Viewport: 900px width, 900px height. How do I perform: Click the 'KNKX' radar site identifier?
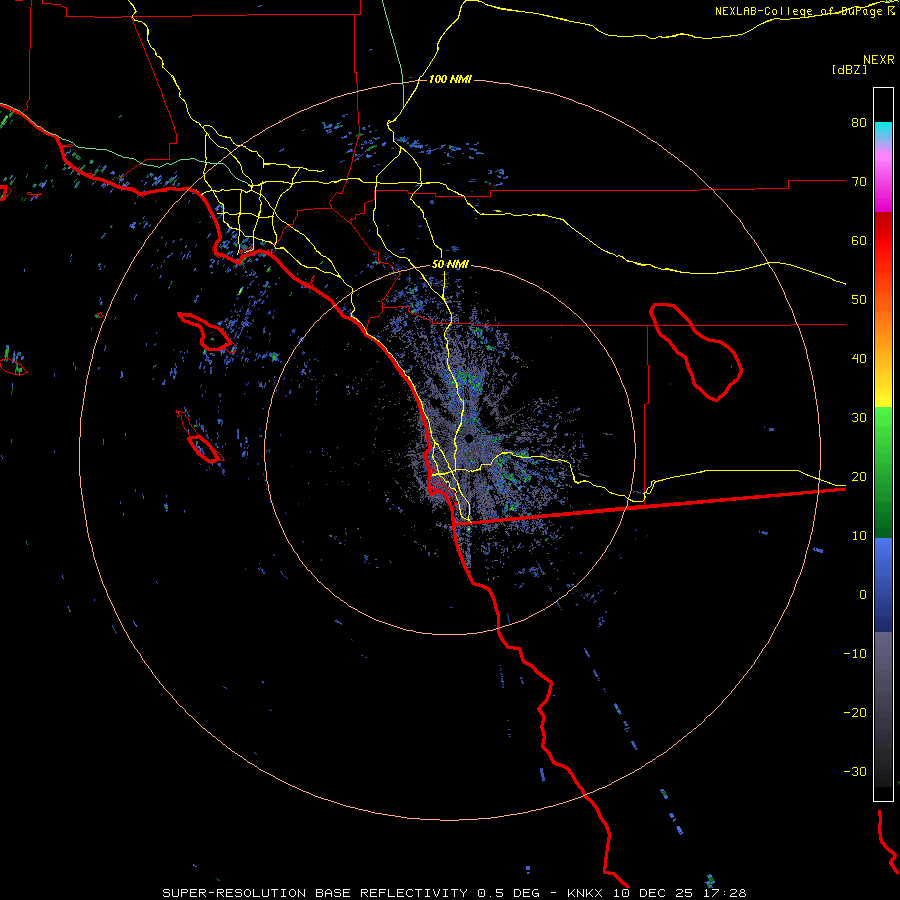click(585, 893)
